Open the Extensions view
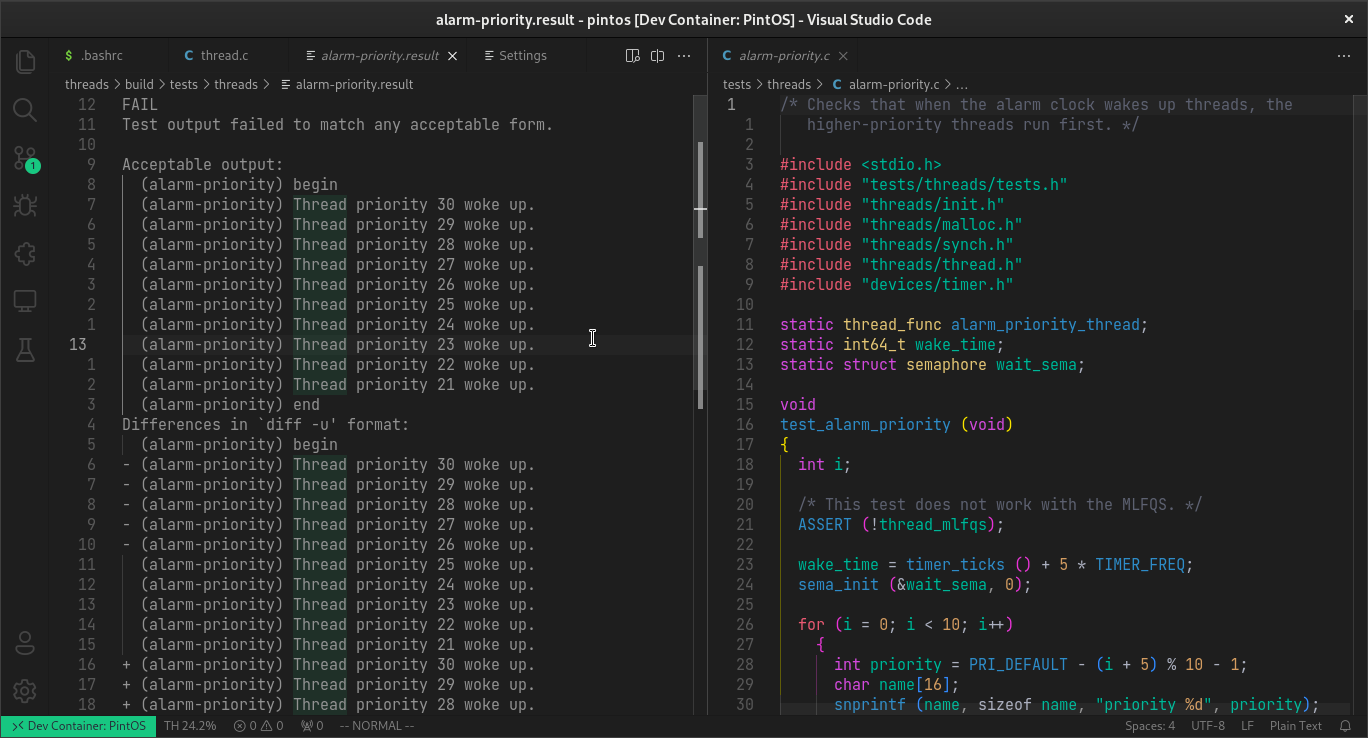 25,254
